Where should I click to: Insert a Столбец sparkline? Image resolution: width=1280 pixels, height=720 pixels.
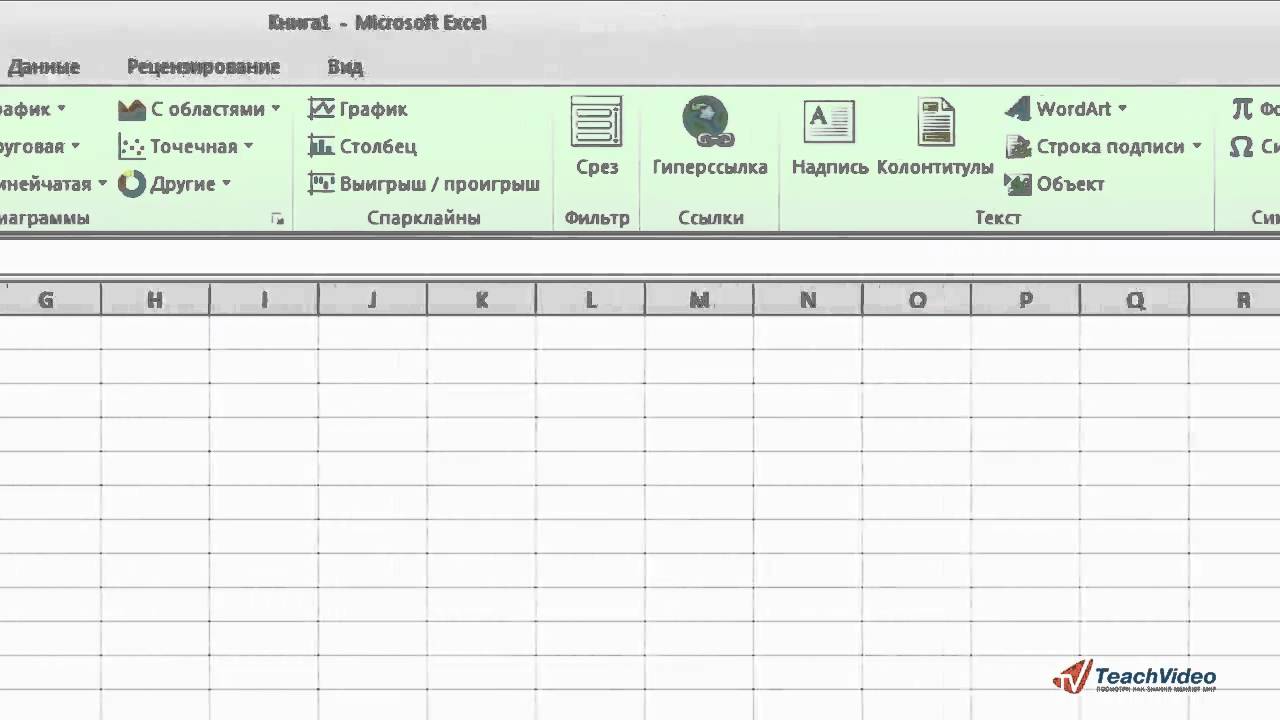tap(362, 146)
